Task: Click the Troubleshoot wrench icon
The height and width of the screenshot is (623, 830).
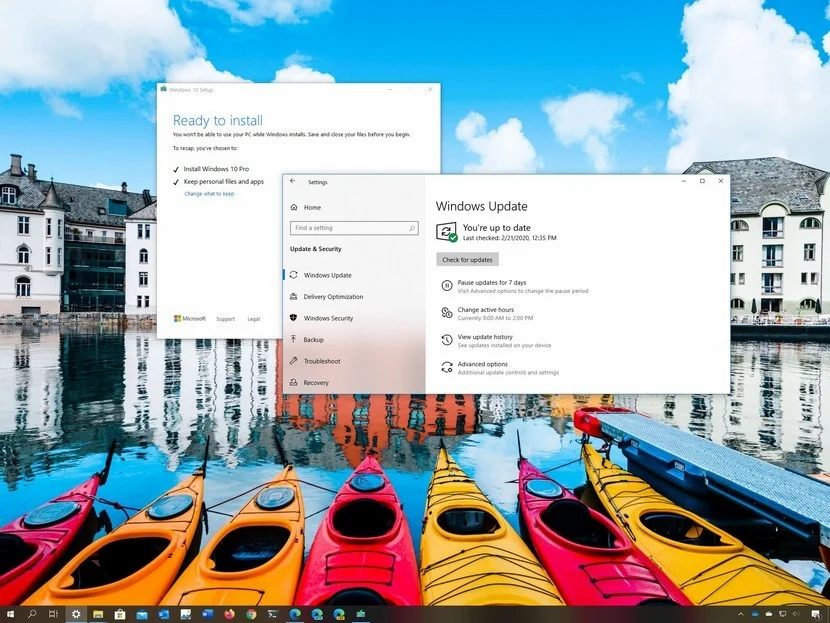Action: point(294,361)
